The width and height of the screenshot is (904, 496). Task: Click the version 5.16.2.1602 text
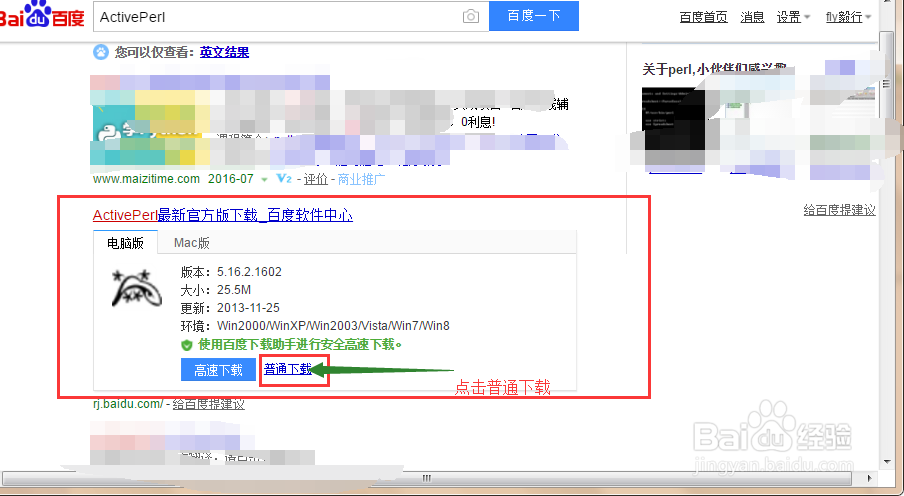point(249,272)
